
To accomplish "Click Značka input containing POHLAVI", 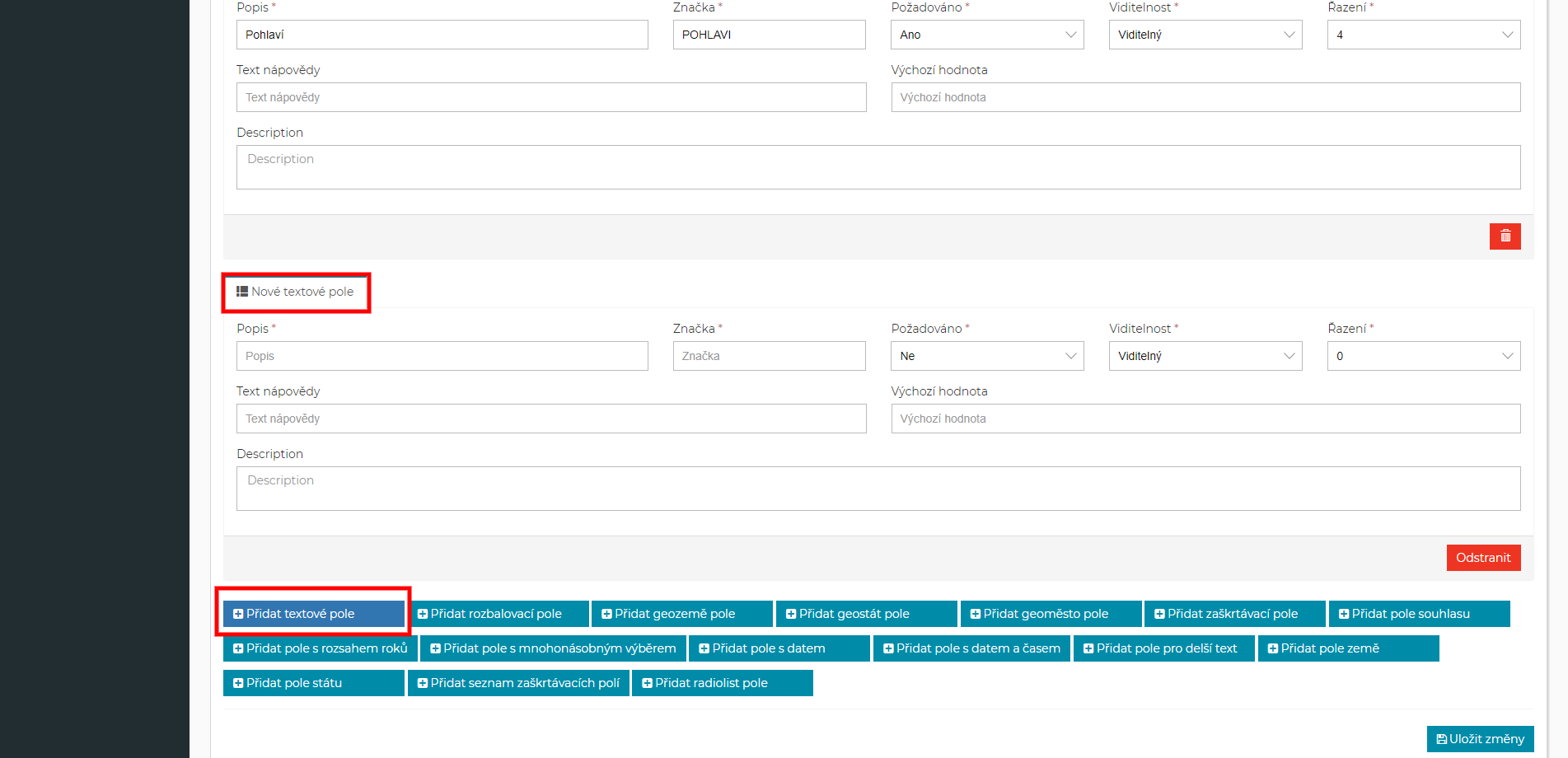I will [770, 35].
